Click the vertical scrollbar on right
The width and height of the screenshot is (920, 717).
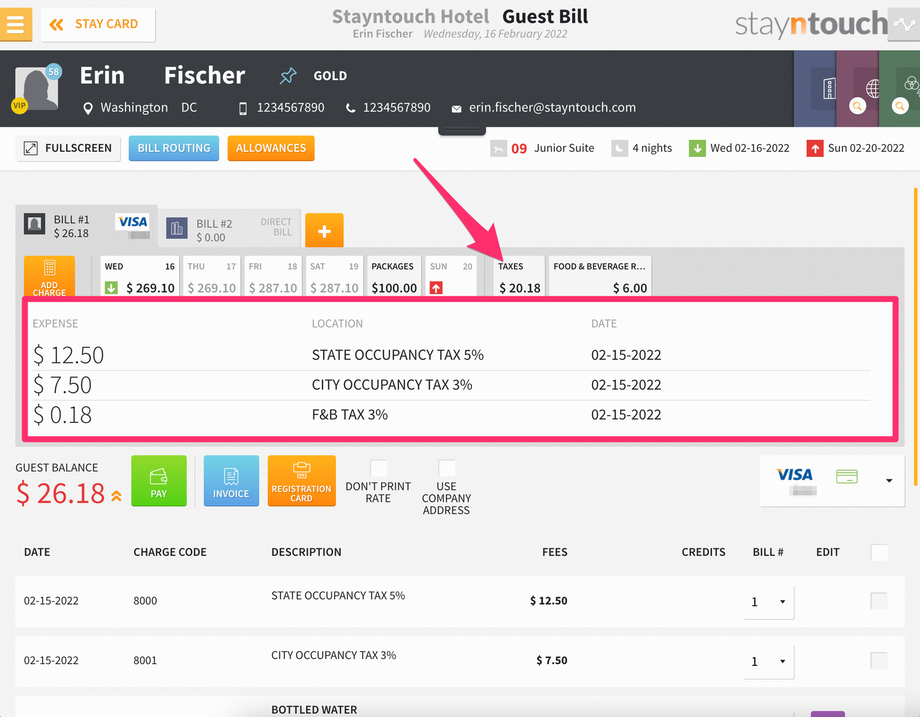(915, 336)
